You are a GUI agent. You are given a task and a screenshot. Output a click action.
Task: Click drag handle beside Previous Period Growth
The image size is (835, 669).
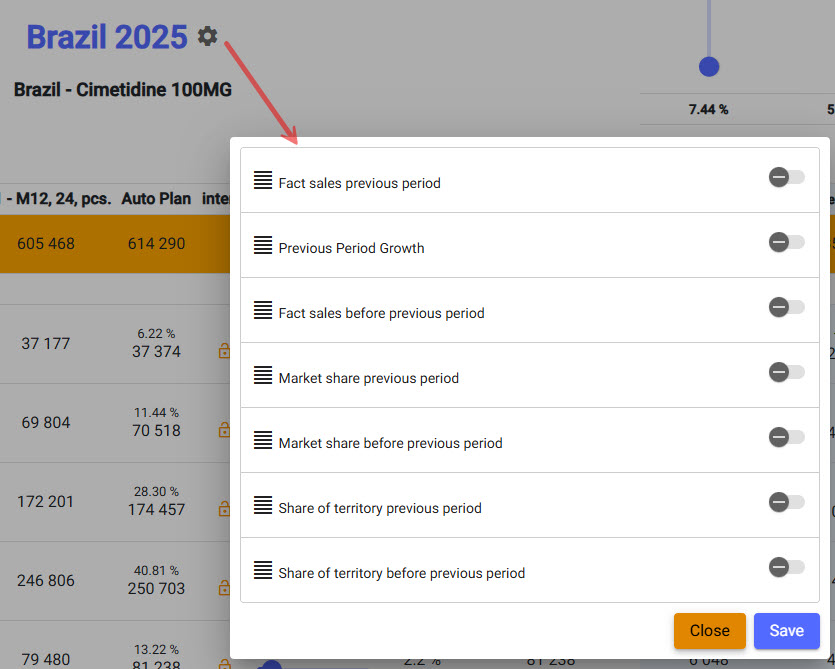pos(263,245)
